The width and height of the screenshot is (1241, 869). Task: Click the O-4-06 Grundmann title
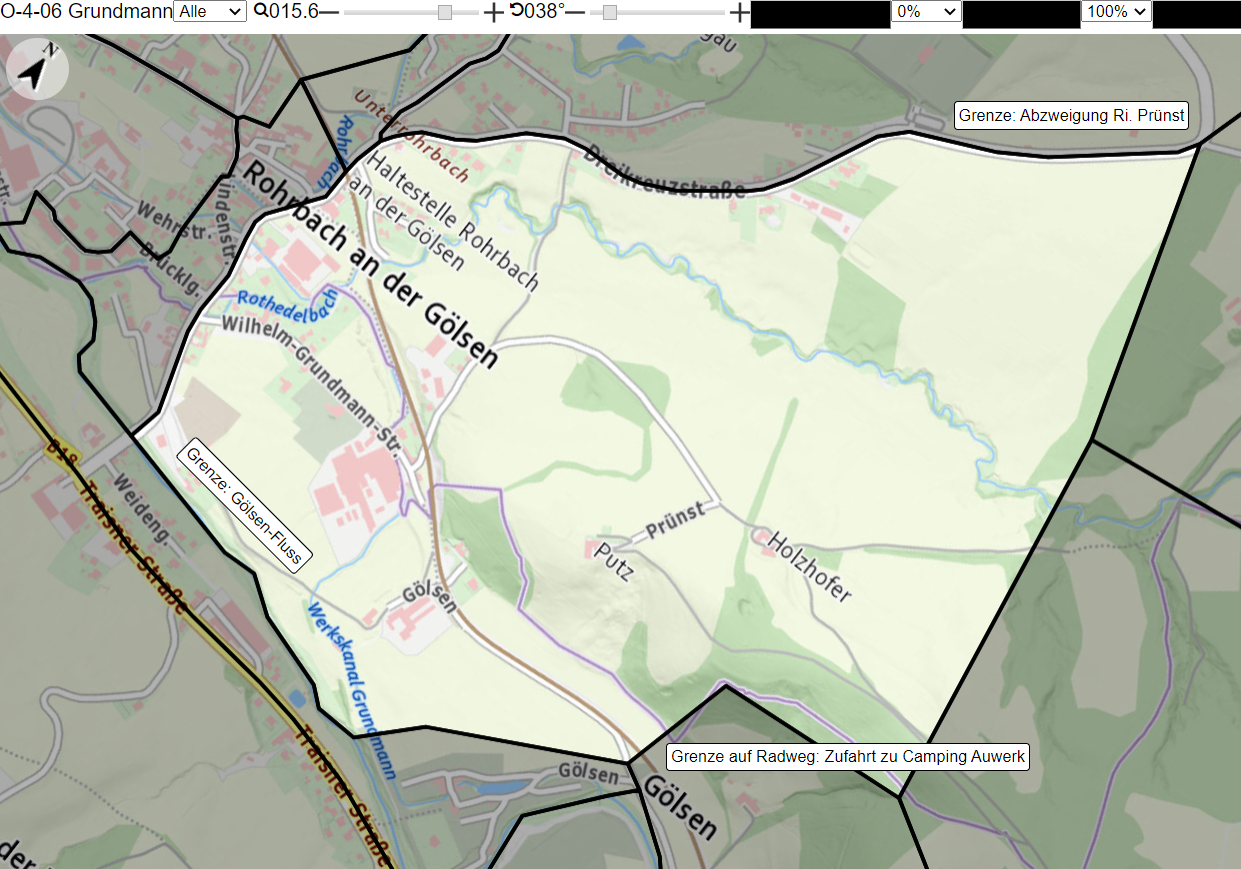tap(87, 12)
